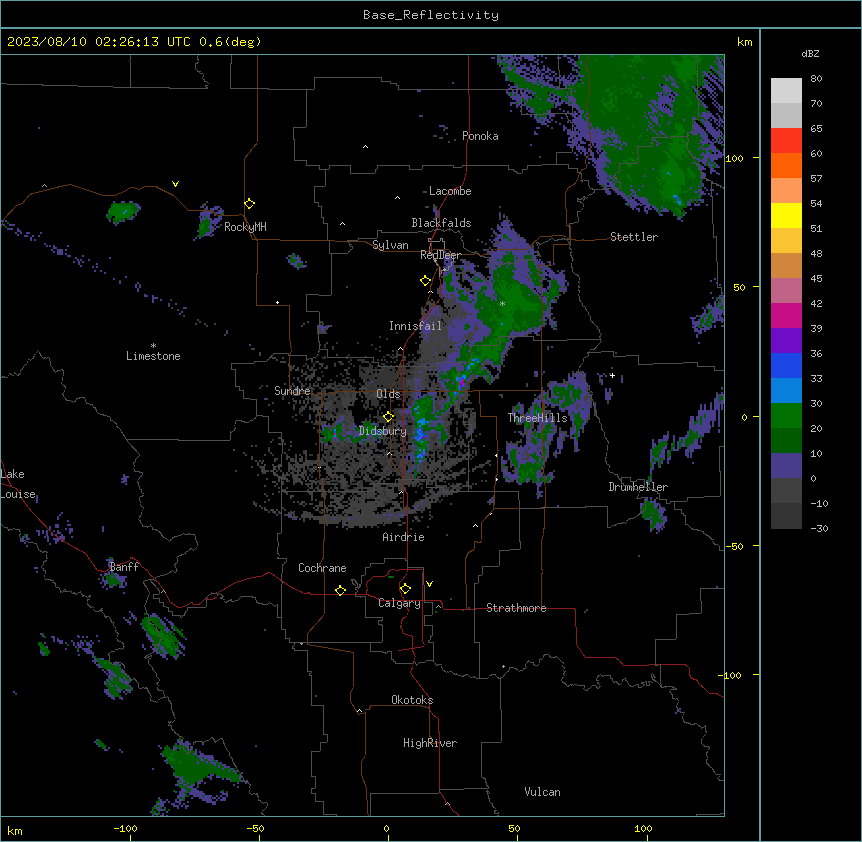The height and width of the screenshot is (842, 862).
Task: Click the 50 tick on the bottom axis
Action: point(514,828)
